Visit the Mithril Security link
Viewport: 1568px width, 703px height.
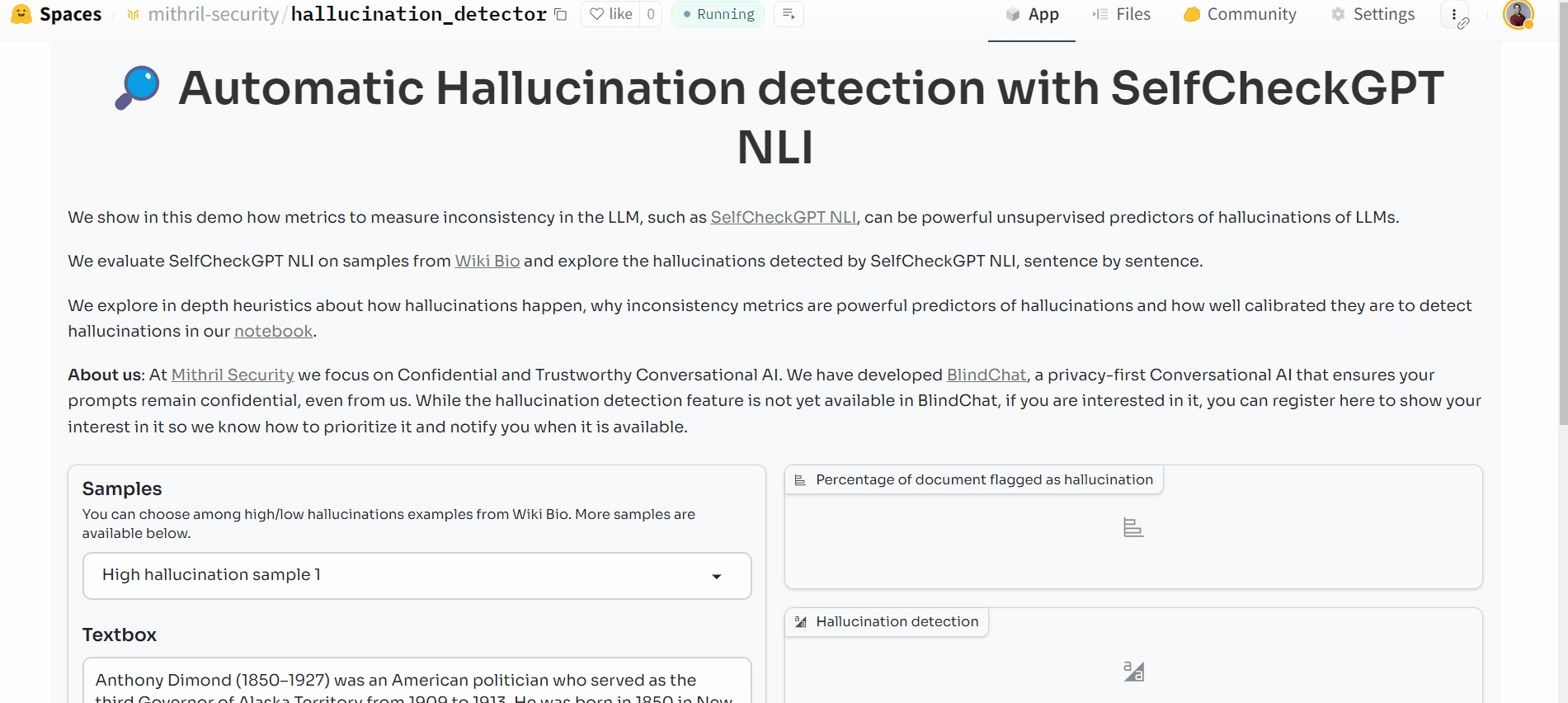[233, 375]
